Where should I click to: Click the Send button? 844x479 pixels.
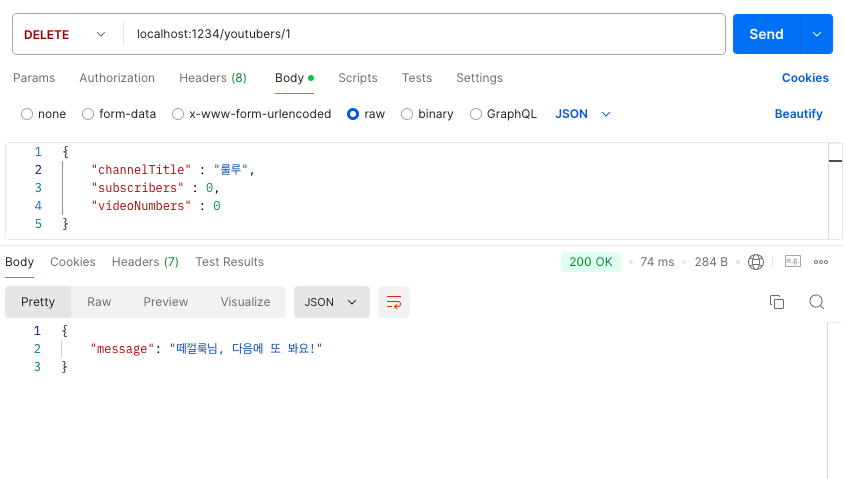click(x=766, y=34)
